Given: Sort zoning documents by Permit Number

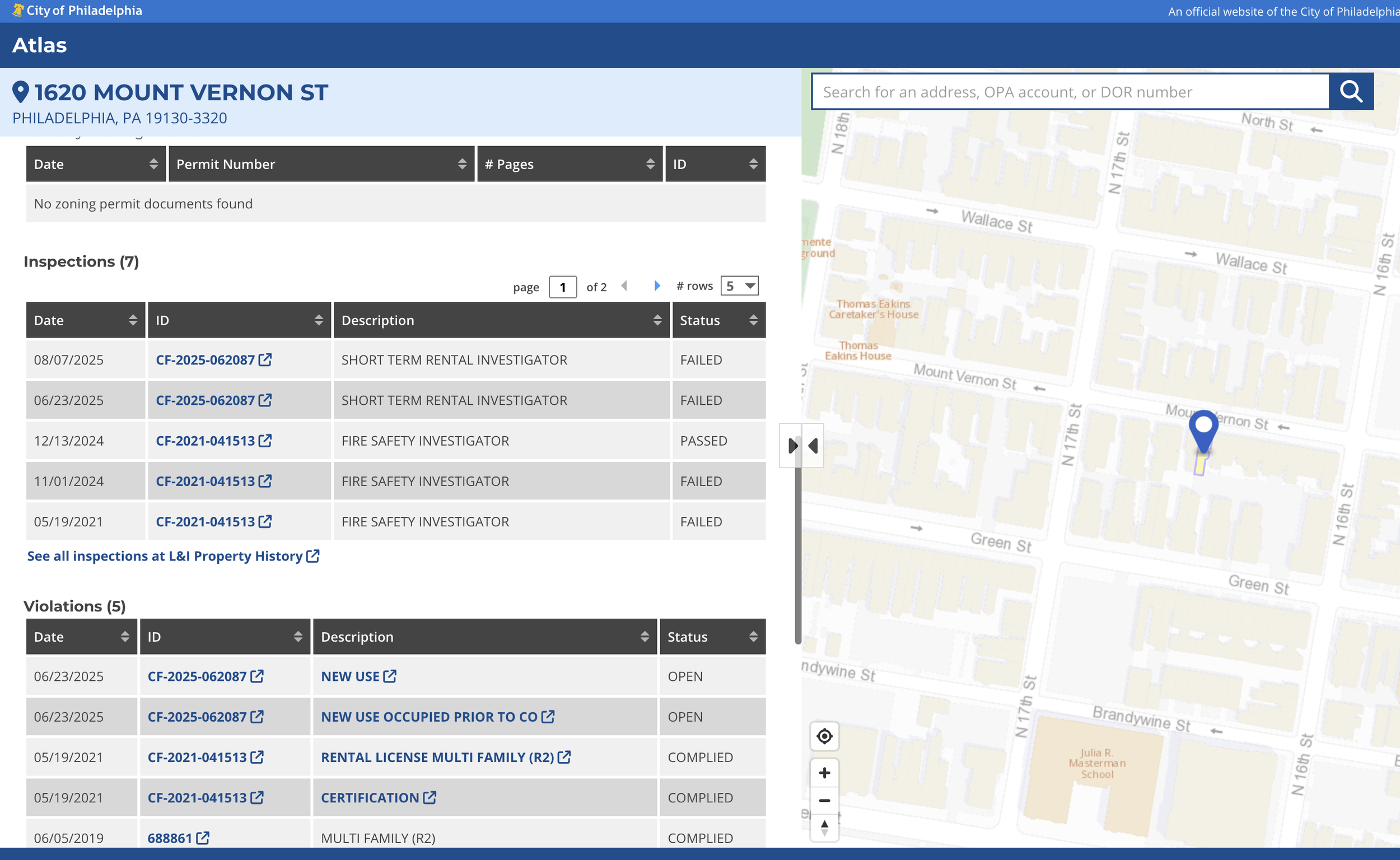Looking at the screenshot, I should point(321,164).
